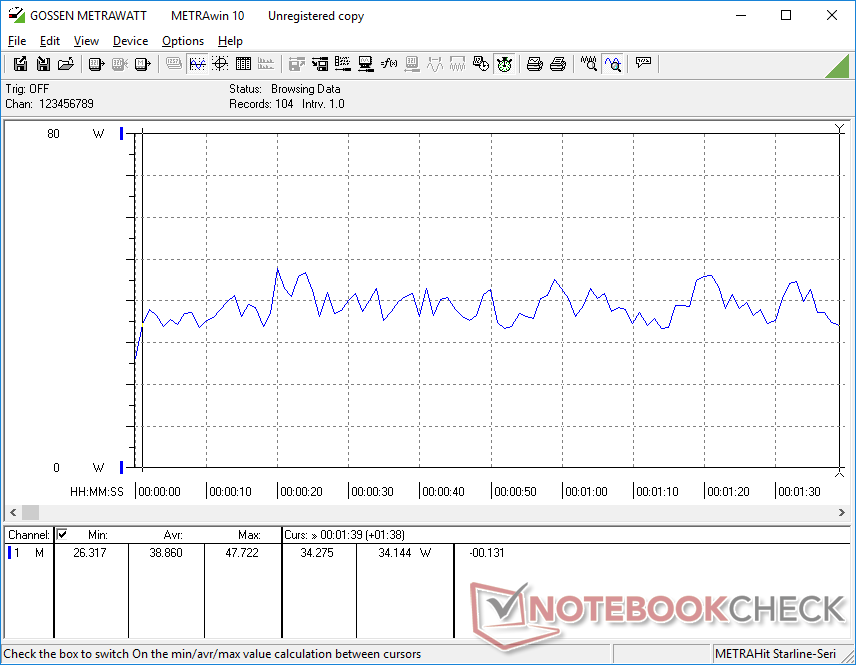Click the green triangle corner indicator

pyautogui.click(x=839, y=66)
